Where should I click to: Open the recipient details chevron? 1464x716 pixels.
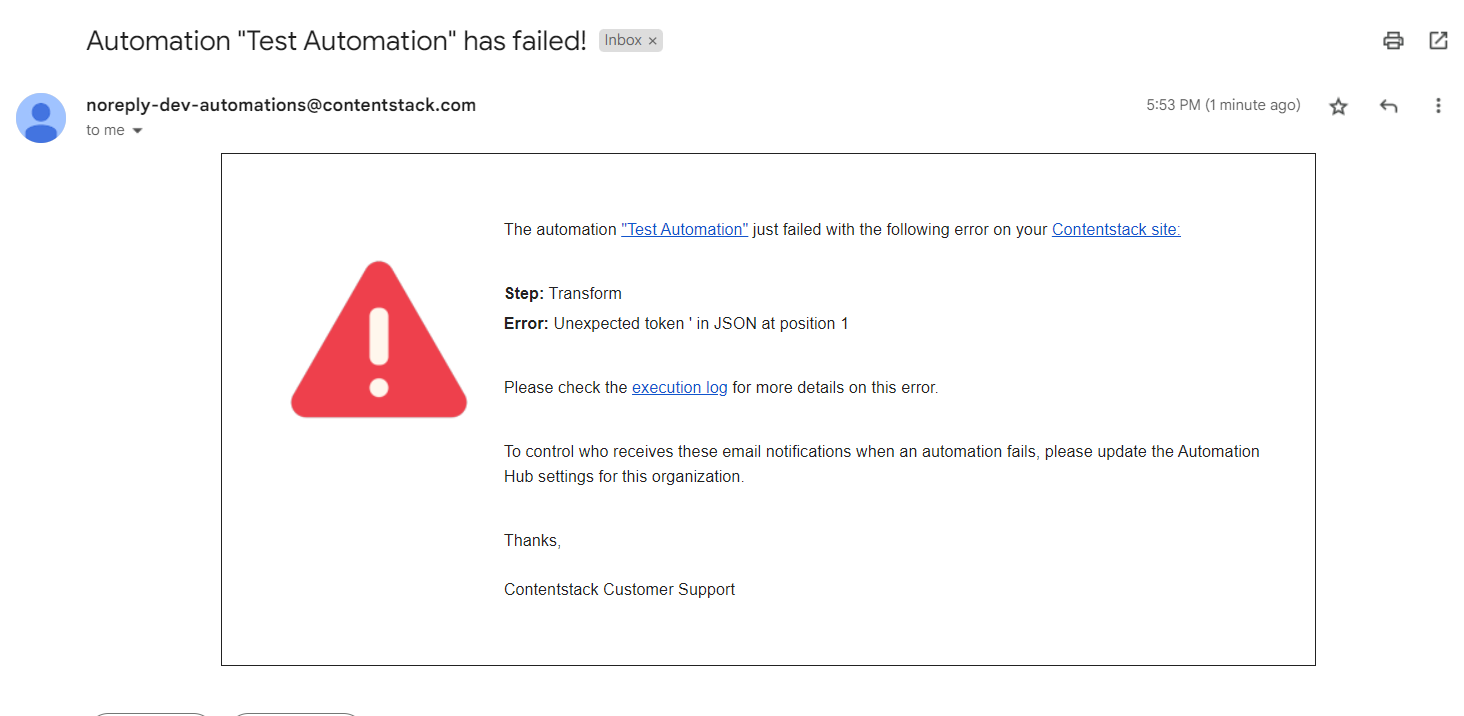[x=137, y=130]
